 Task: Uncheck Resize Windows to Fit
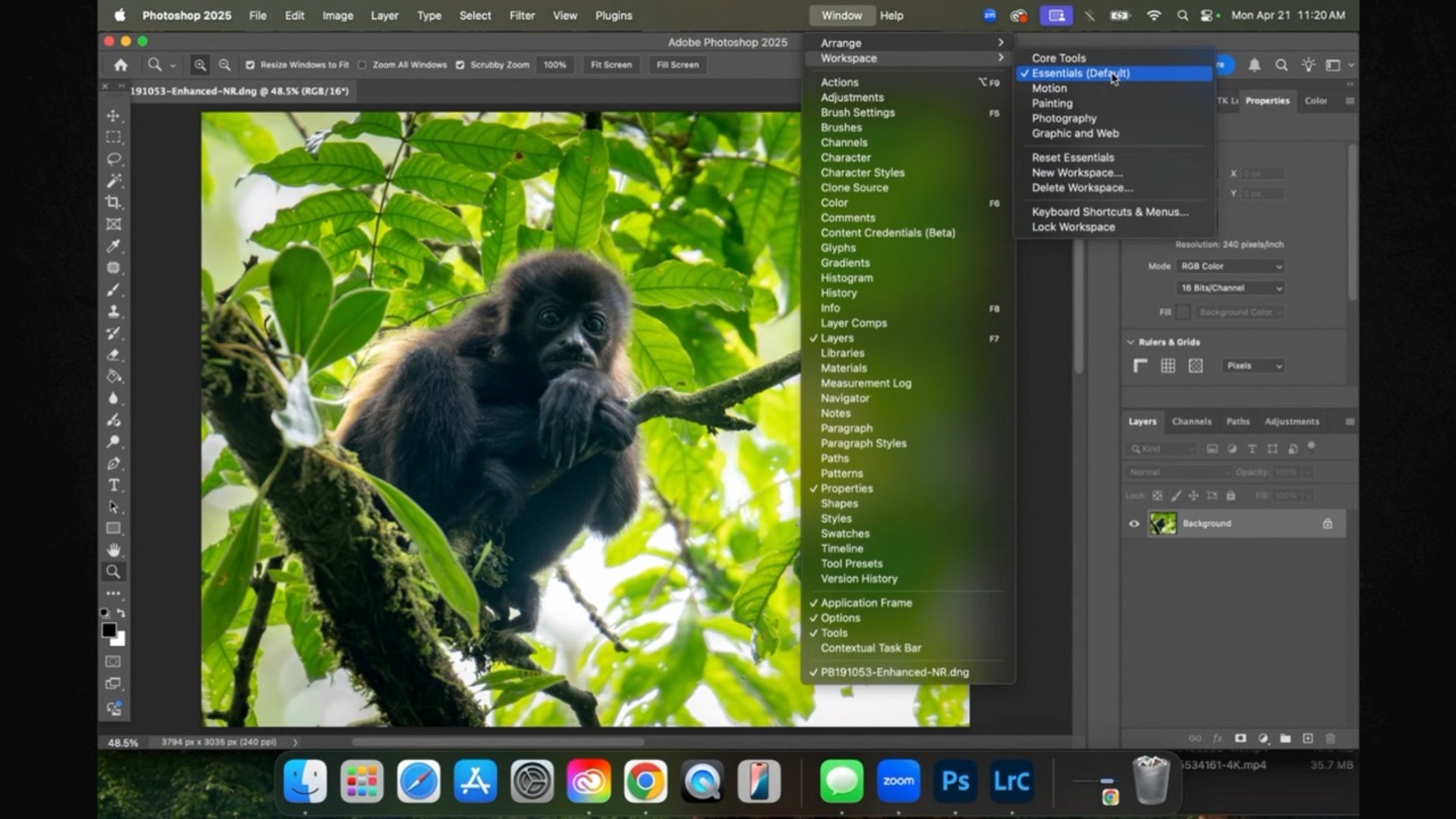click(249, 64)
